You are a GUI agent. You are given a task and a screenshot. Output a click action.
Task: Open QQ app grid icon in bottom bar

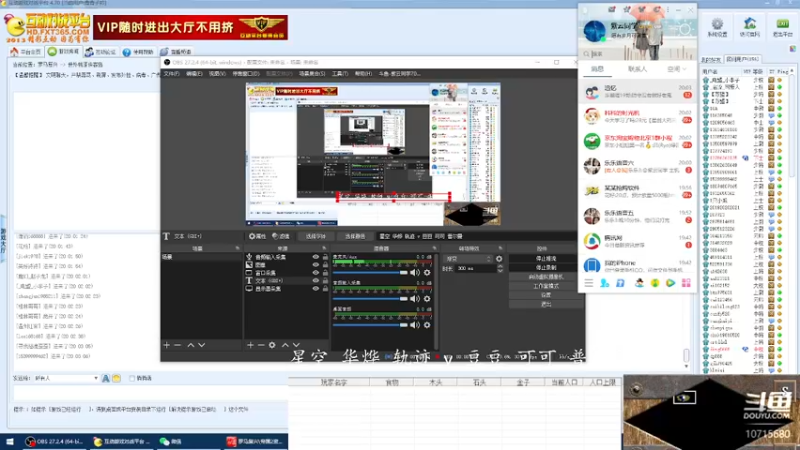686,283
